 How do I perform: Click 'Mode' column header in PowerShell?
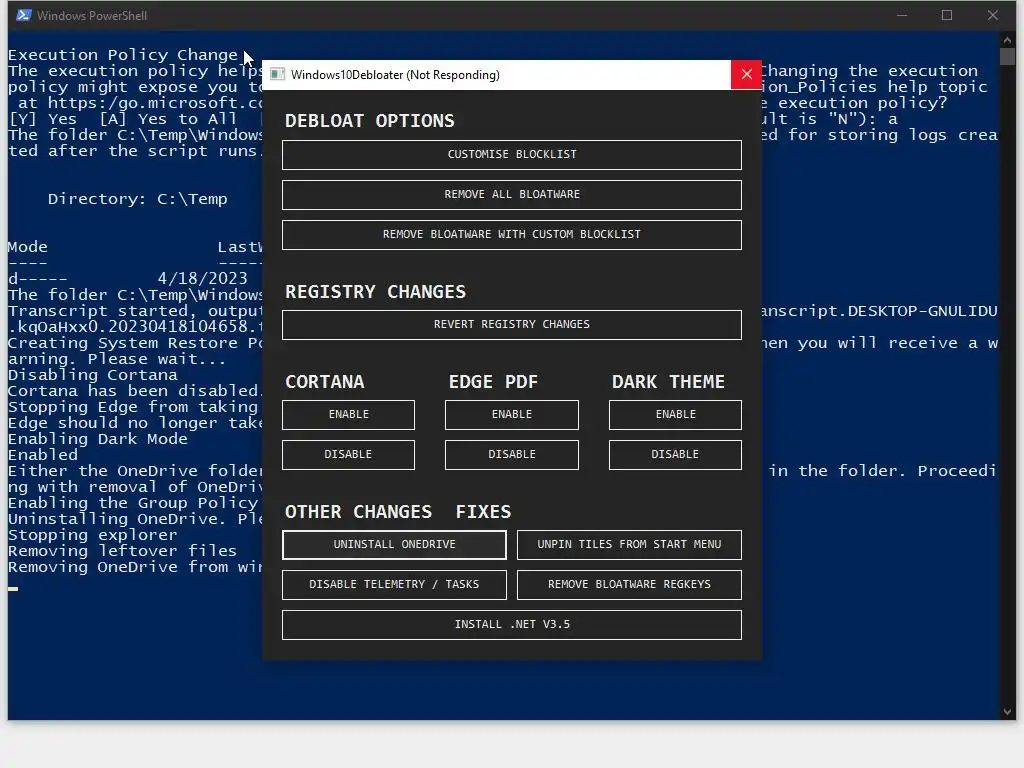27,247
